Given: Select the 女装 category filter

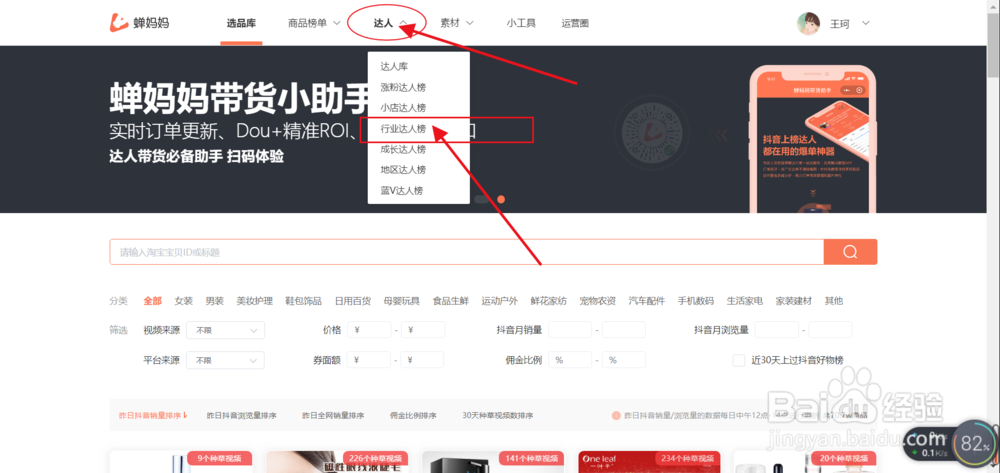Looking at the screenshot, I should pos(184,301).
